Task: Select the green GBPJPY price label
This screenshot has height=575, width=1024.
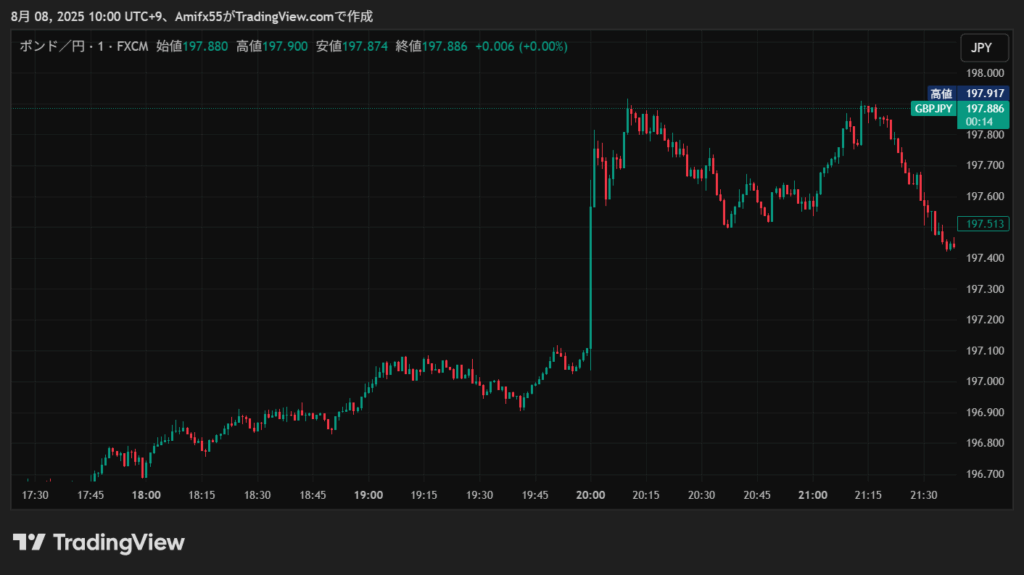Action: 934,109
